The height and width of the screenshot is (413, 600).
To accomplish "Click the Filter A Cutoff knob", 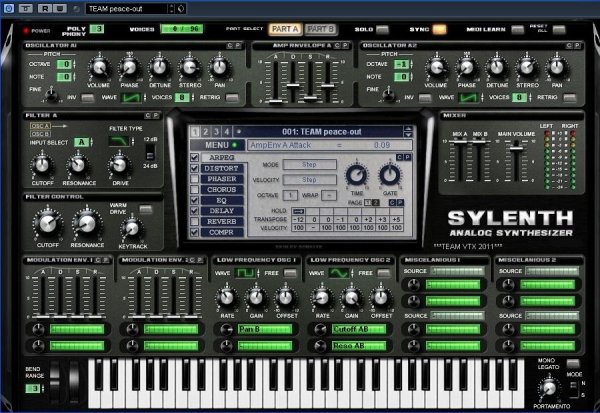I will 42,165.
